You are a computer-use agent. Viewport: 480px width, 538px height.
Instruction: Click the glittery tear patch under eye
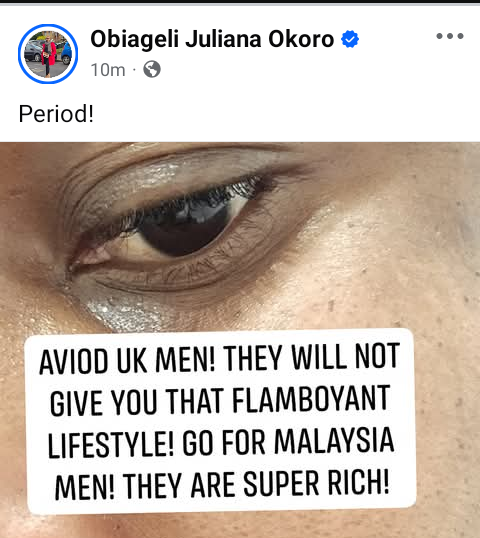118,312
